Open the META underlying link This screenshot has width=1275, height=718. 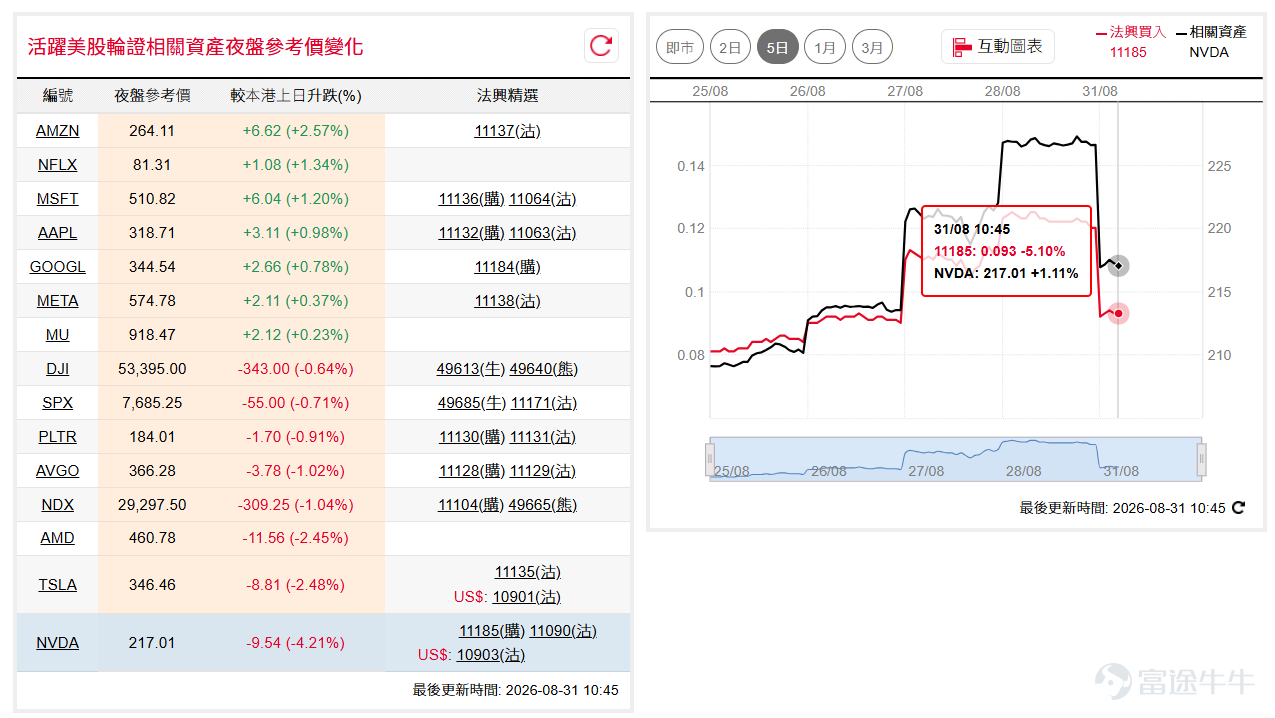click(x=57, y=301)
